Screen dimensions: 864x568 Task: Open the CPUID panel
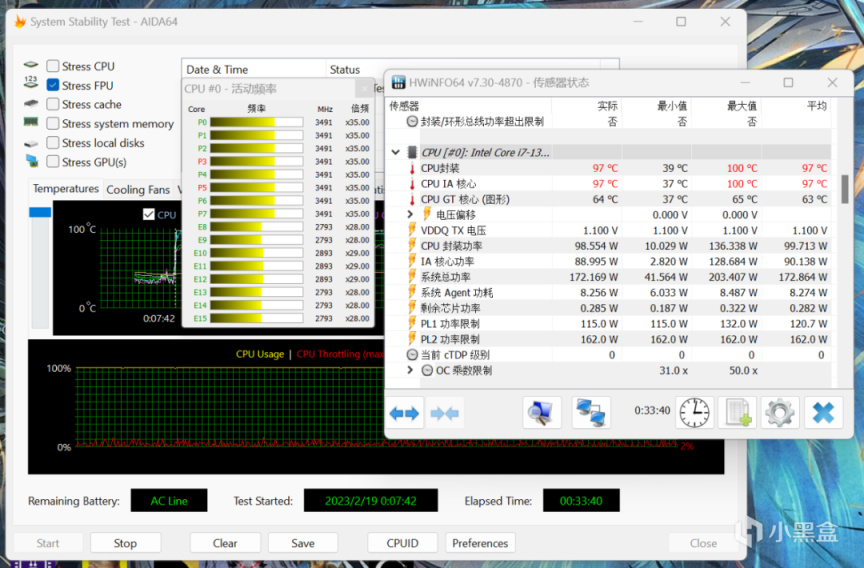(x=402, y=543)
